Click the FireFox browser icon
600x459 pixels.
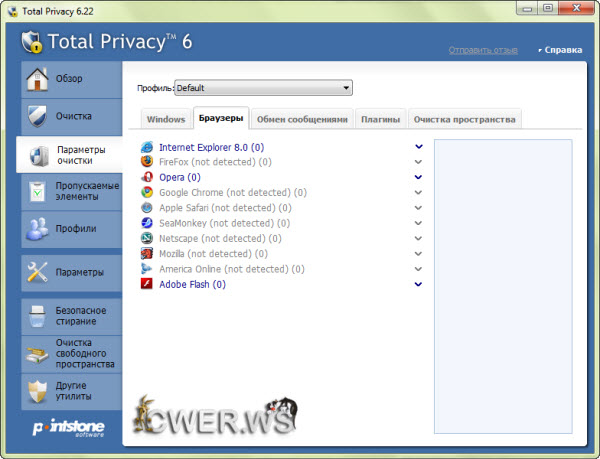147,162
